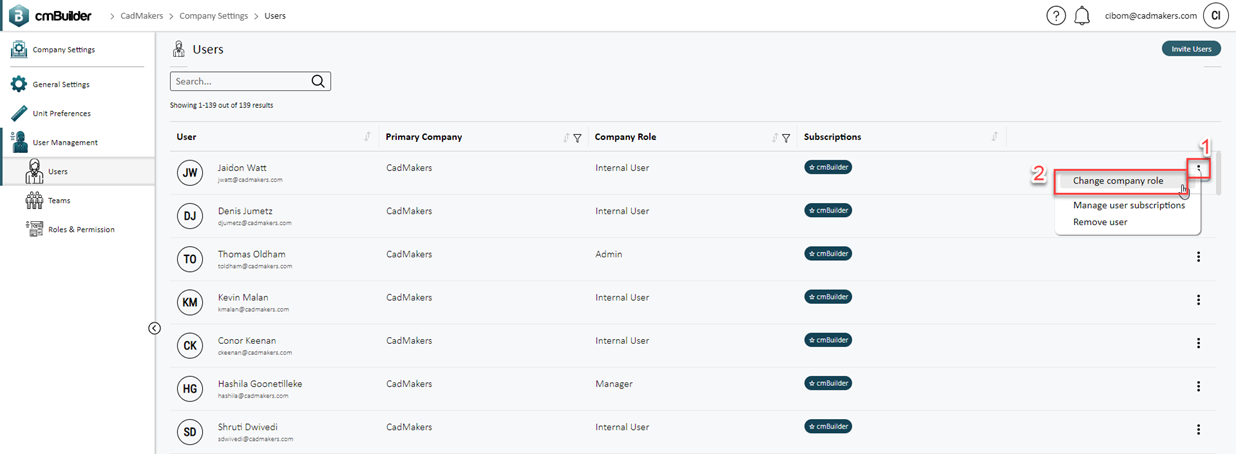Click the HG avatar for Hashila Goonetilleke
Screen dimensions: 1236x454
tap(190, 389)
